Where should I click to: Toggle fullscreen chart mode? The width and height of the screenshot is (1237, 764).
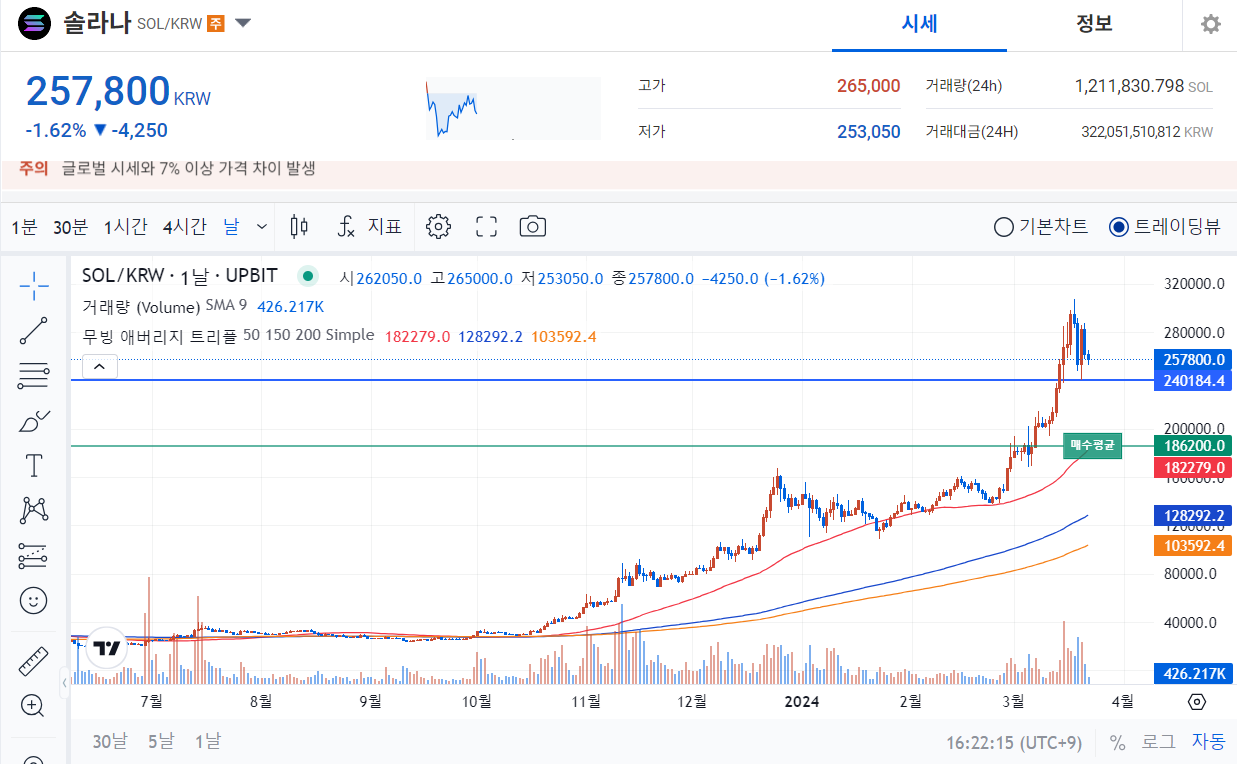pyautogui.click(x=487, y=227)
